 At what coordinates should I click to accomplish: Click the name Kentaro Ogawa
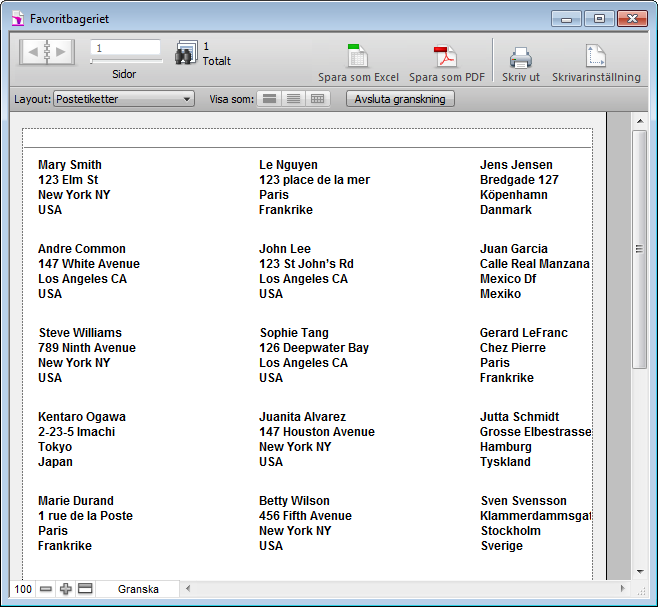82,416
